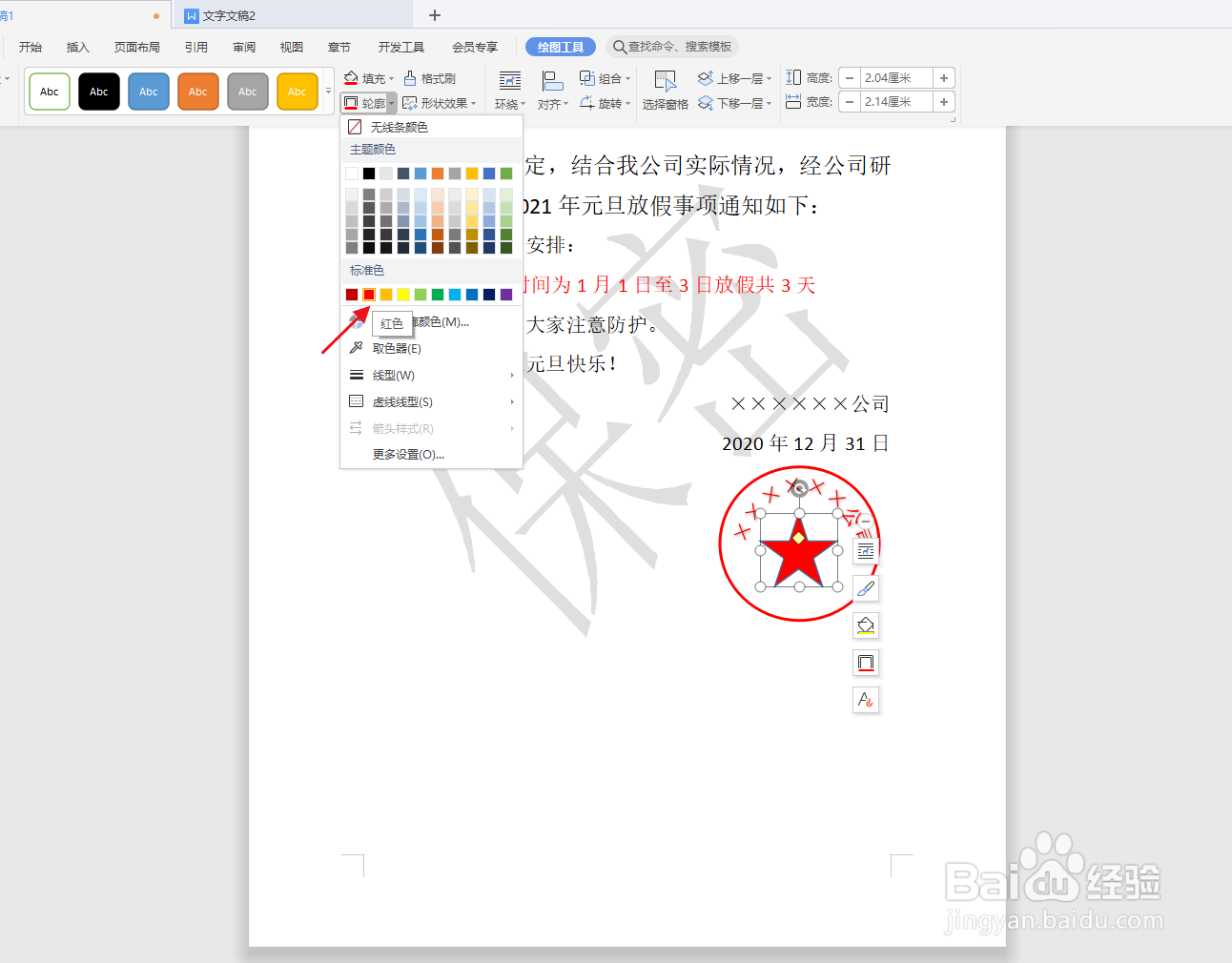Click the floating text wrap icon beside the stamp
This screenshot has height=963, width=1232.
(x=865, y=551)
